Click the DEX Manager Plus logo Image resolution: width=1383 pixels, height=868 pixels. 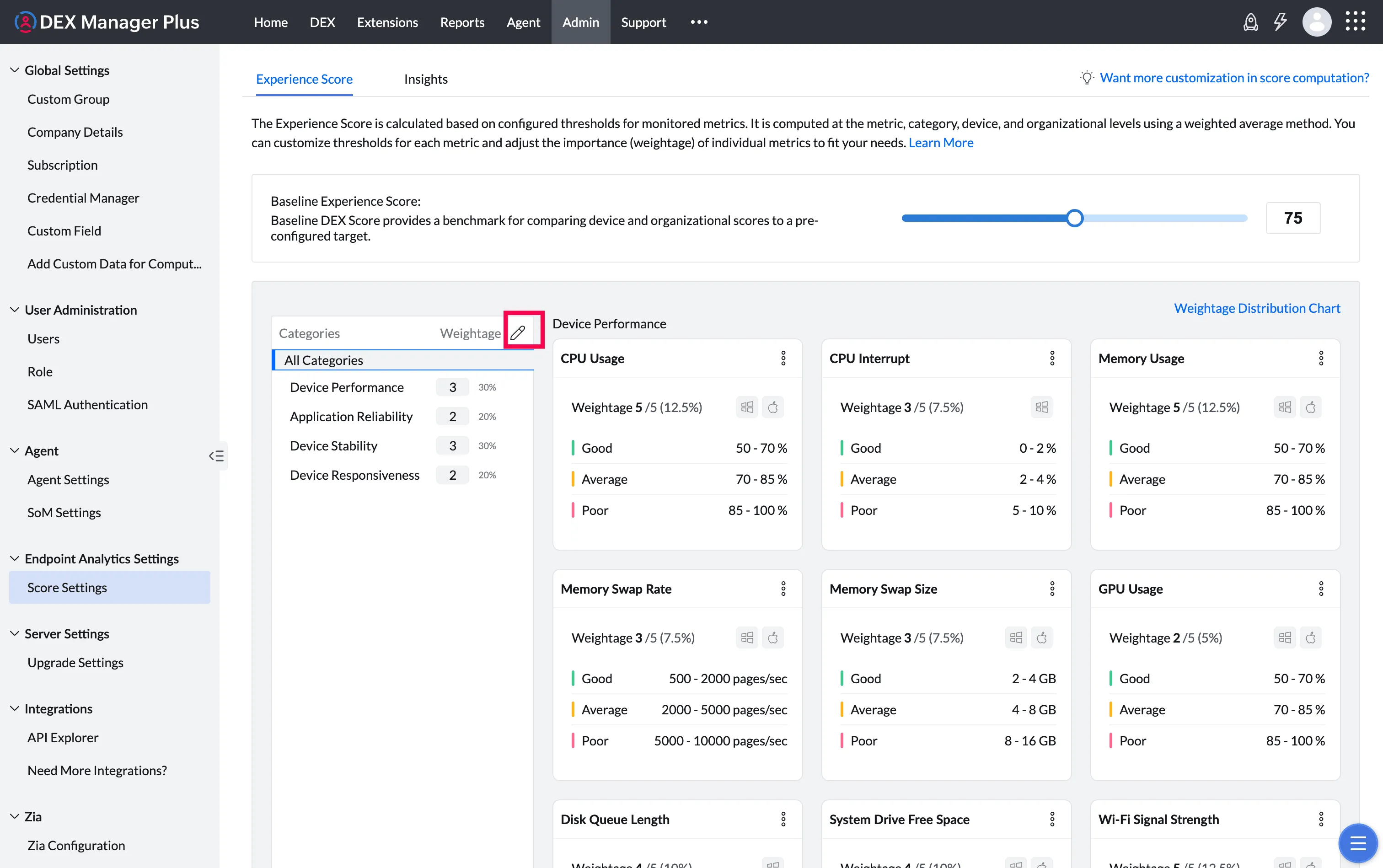106,22
